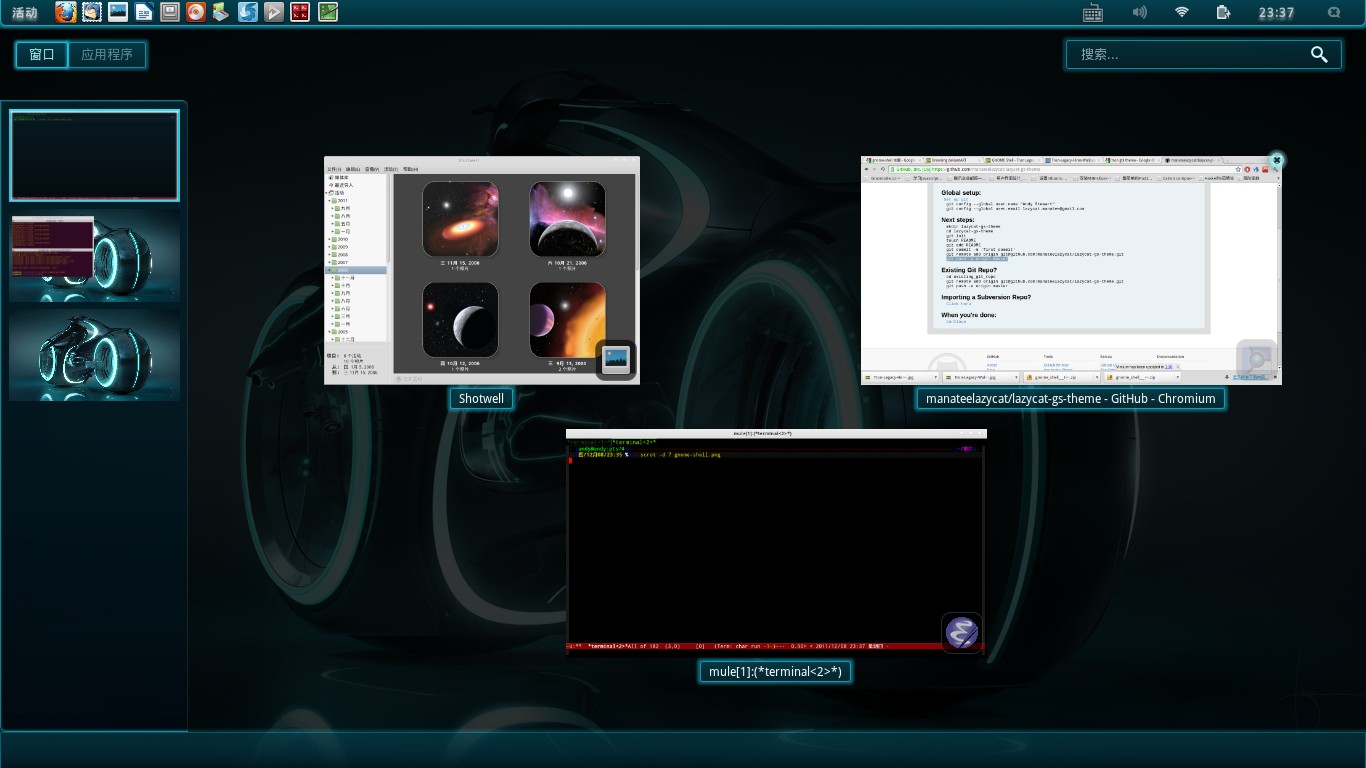Click the scrot command line in terminal window
Screen dimensions: 1366x768
[x=680, y=455]
